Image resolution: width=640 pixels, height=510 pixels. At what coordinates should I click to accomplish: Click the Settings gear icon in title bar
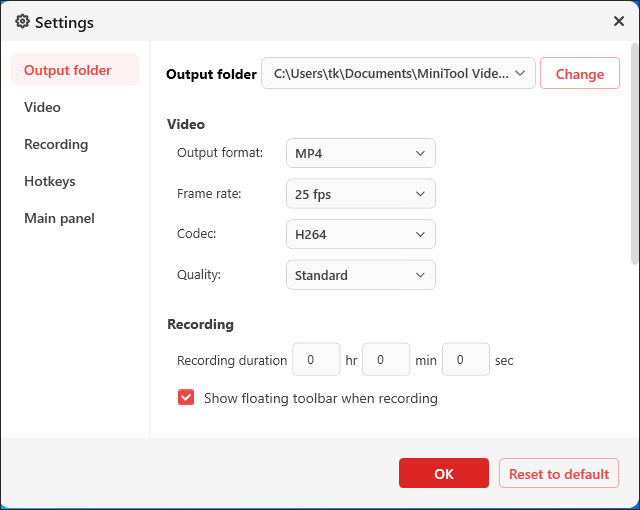point(22,21)
